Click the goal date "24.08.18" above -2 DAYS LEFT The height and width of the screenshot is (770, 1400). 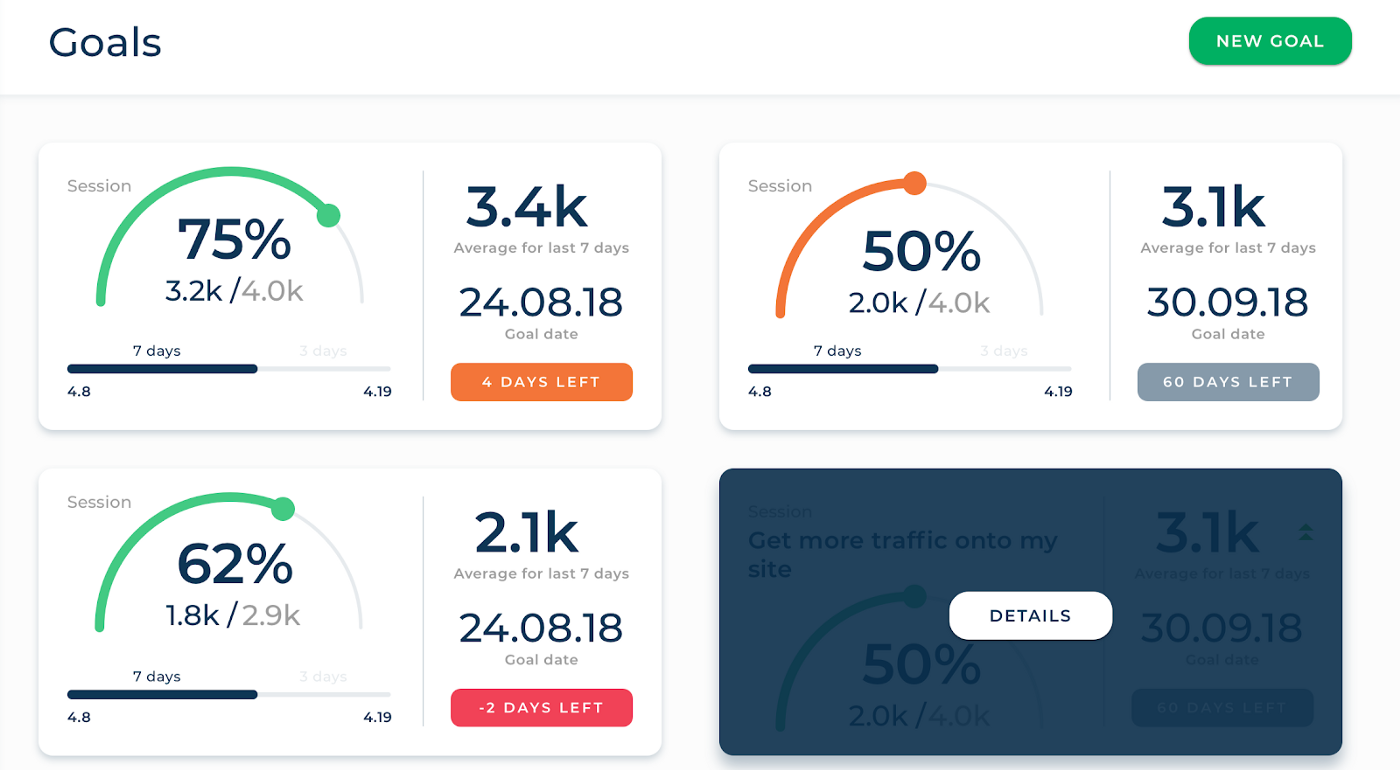click(541, 628)
